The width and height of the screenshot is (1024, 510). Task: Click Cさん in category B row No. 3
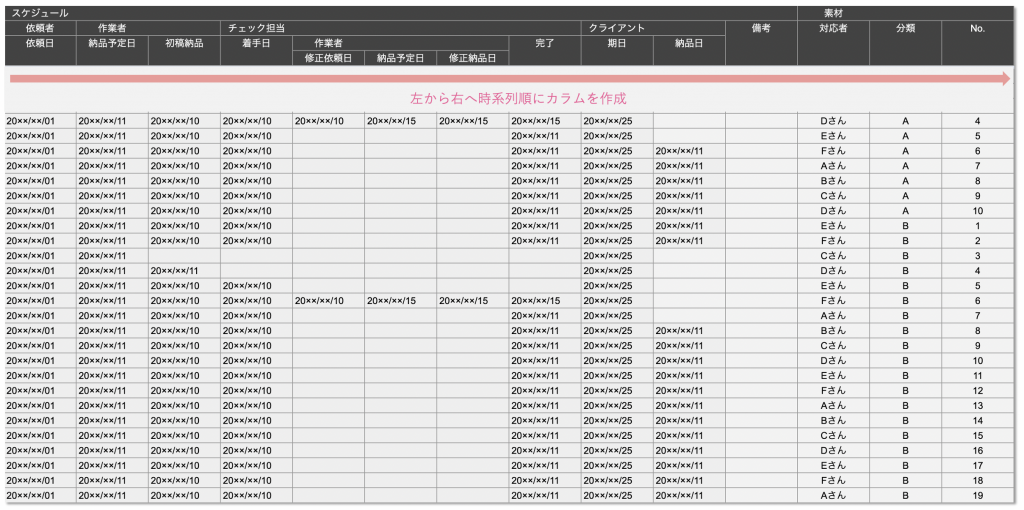(833, 256)
